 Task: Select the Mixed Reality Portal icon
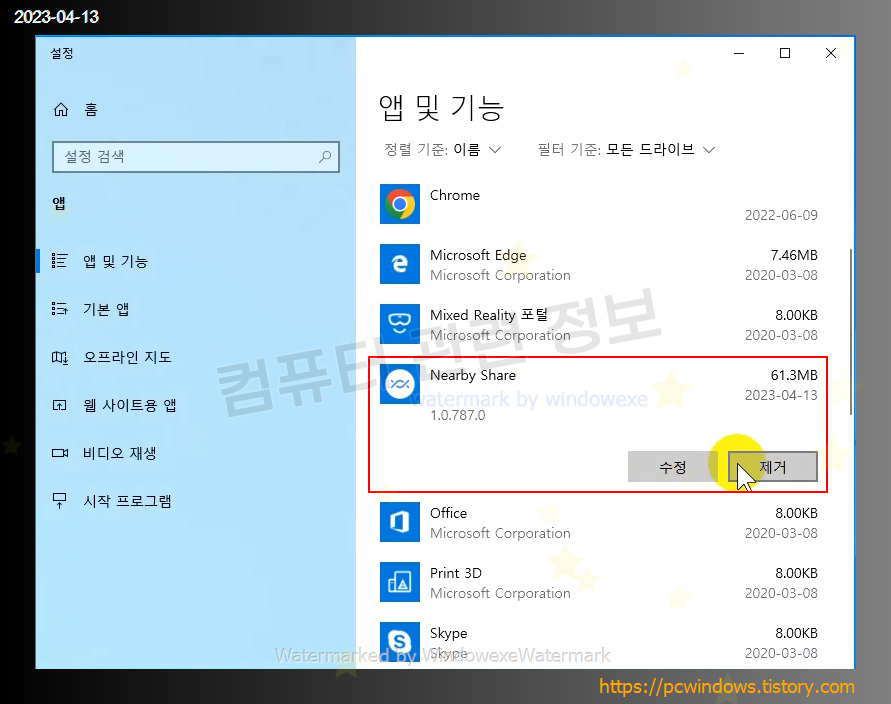[399, 324]
